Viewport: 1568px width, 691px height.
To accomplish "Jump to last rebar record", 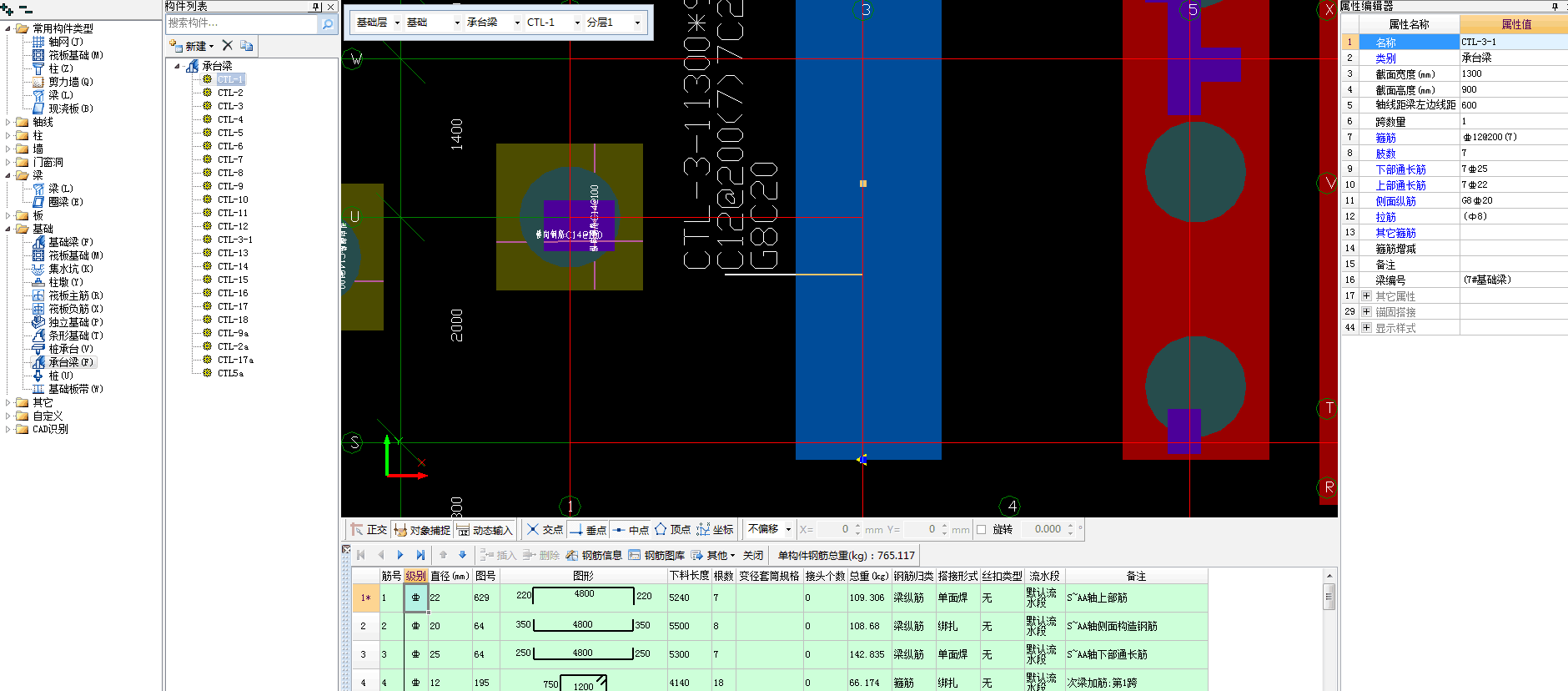I will click(x=420, y=555).
